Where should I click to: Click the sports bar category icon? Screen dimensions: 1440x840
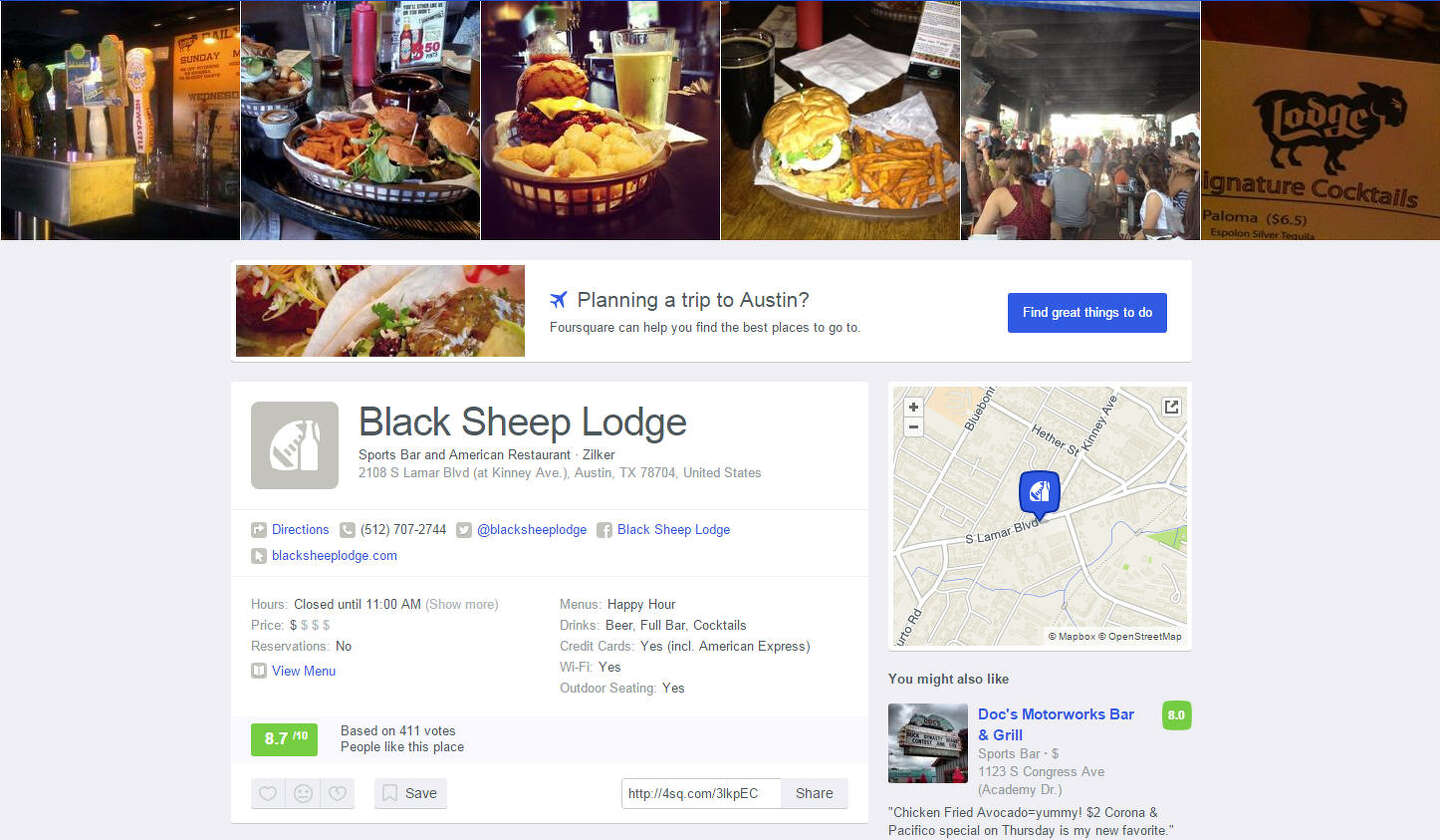point(295,445)
